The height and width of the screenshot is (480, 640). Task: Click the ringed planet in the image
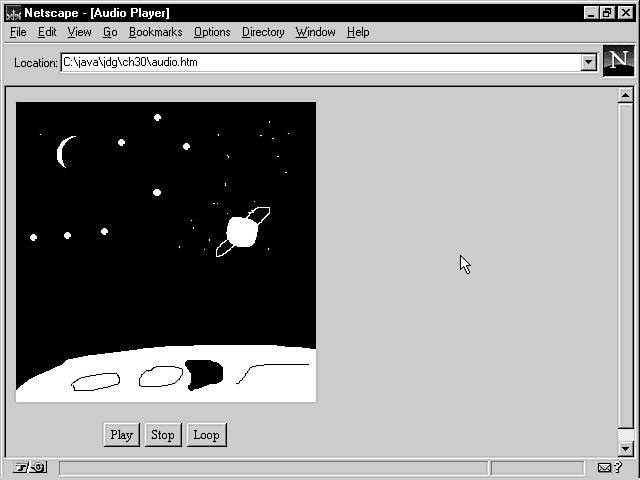[x=242, y=231]
